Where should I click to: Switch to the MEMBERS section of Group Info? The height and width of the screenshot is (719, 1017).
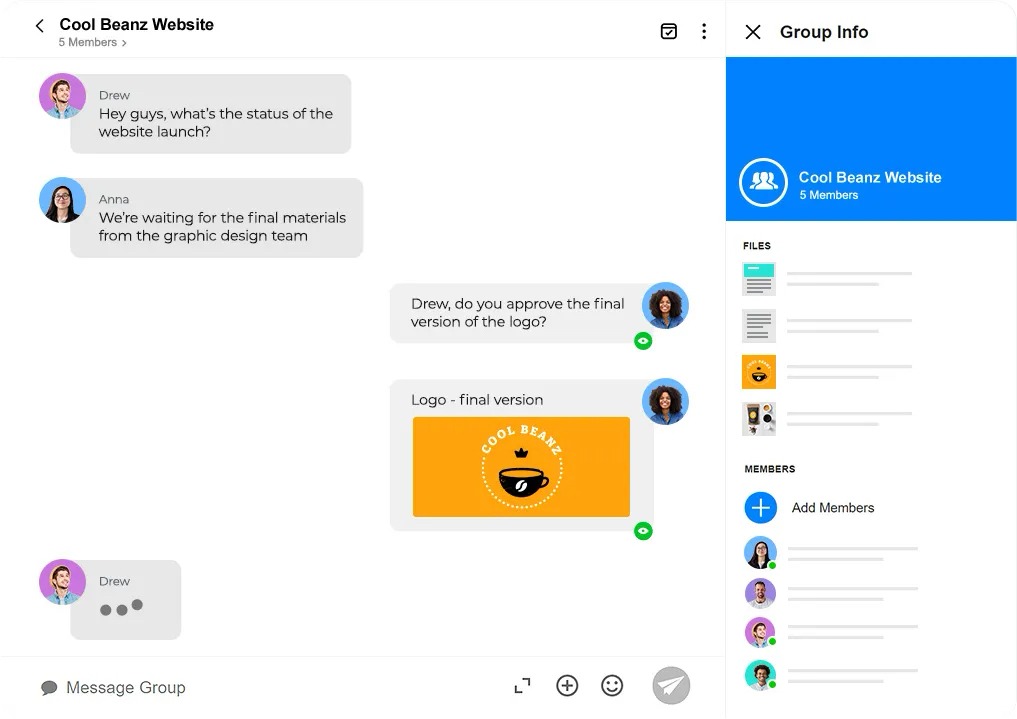tap(768, 469)
